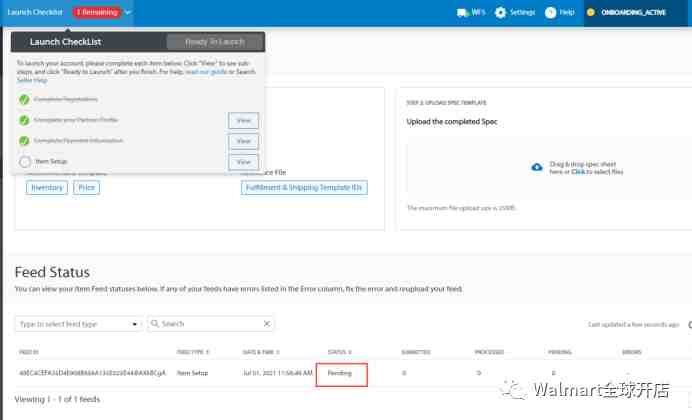Image resolution: width=692 pixels, height=420 pixels.
Task: Click the Item Setup checklist item text
Action: tap(51, 161)
